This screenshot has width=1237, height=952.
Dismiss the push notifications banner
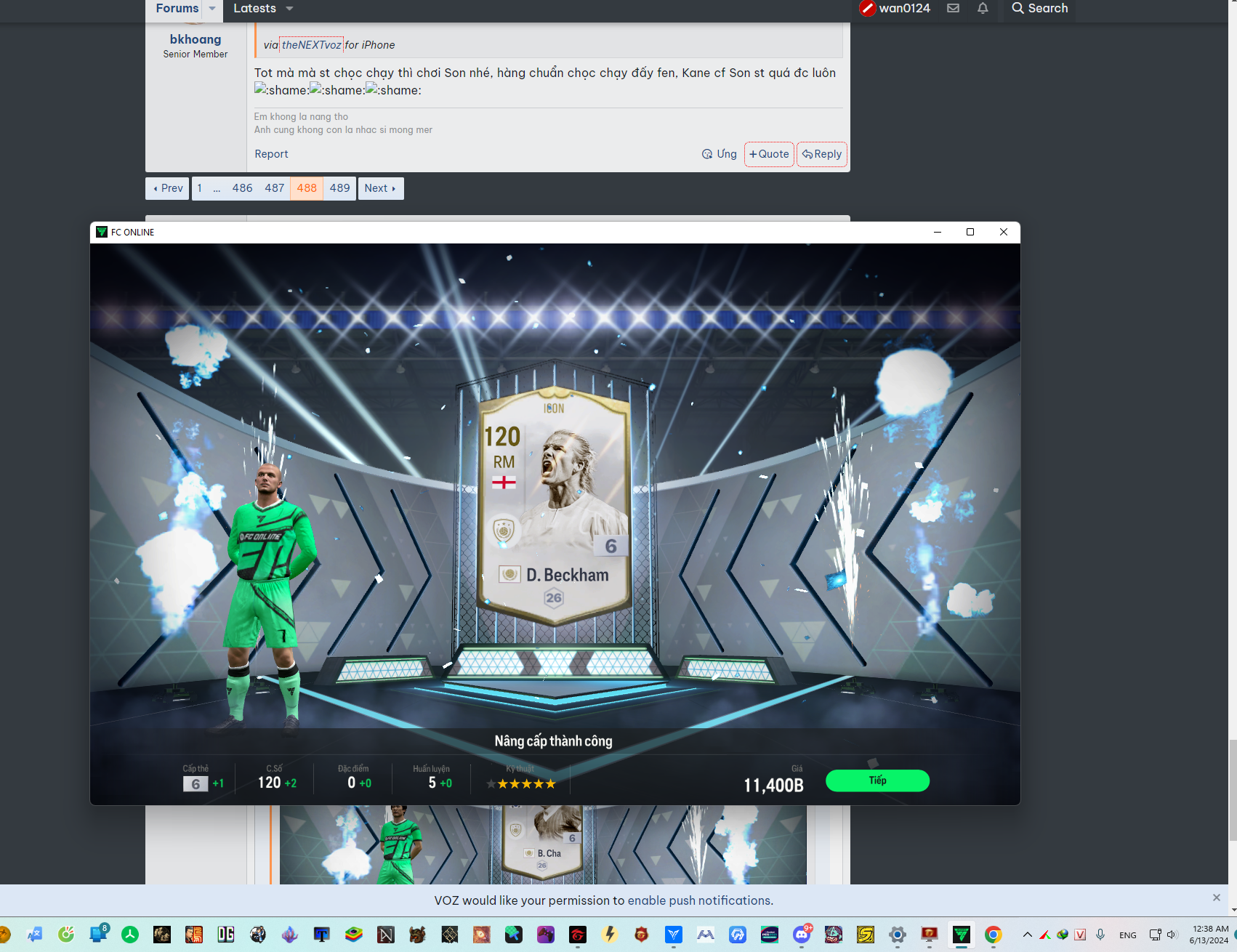coord(1217,898)
